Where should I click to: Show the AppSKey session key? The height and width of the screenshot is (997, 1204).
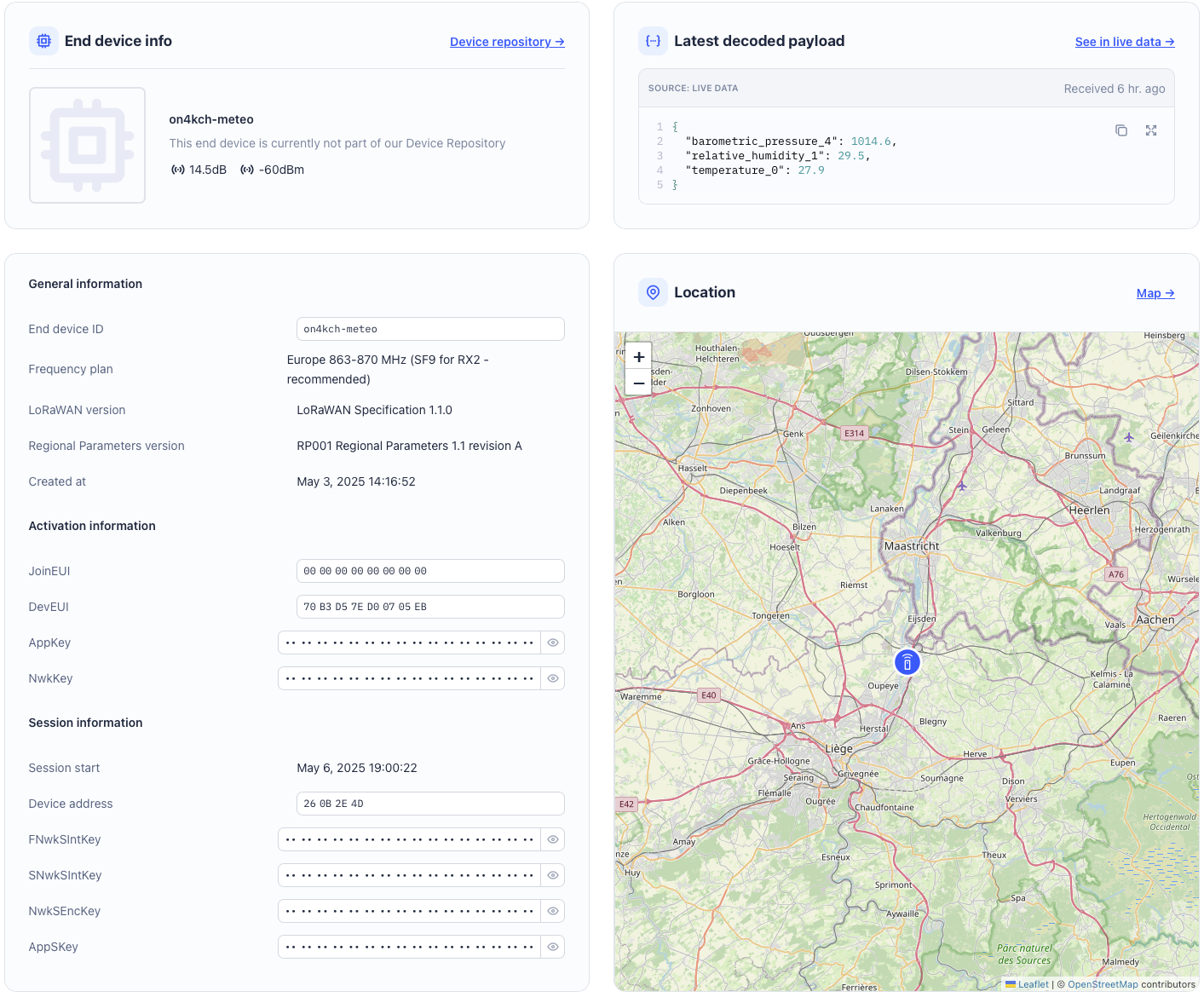pyautogui.click(x=552, y=947)
